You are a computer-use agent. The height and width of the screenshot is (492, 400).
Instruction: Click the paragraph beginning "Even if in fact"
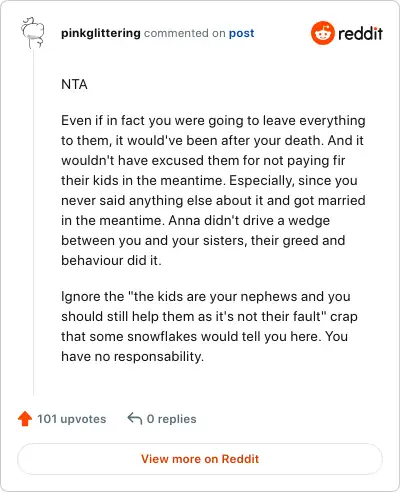pos(213,190)
